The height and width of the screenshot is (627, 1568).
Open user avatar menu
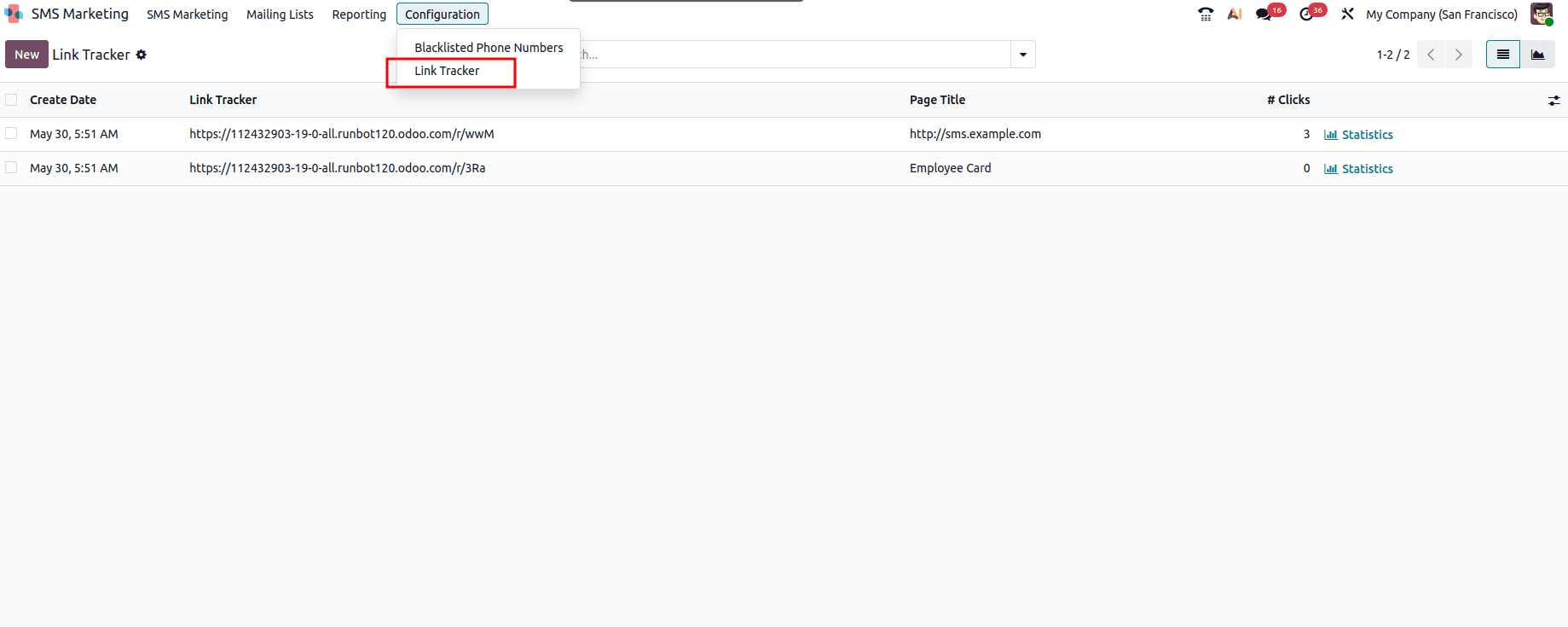[1542, 15]
